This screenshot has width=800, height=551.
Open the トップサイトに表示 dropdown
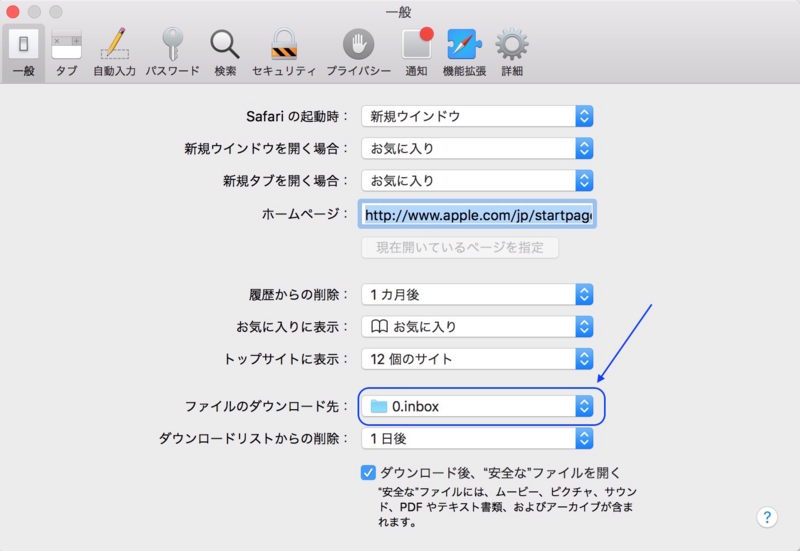coord(477,359)
